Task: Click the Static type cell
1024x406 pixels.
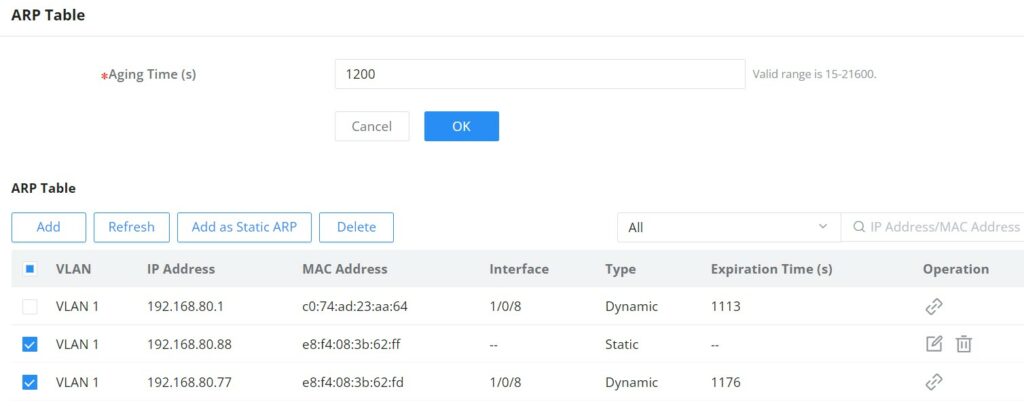Action: (622, 344)
